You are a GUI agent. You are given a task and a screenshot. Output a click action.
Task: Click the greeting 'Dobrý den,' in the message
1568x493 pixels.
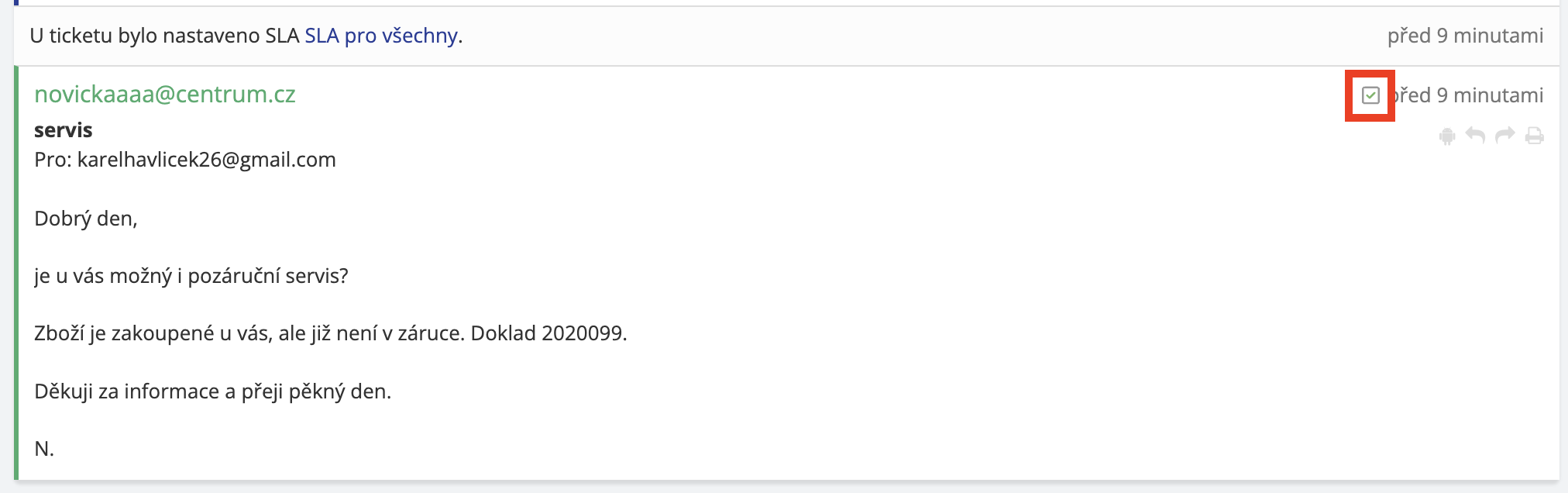coord(86,219)
